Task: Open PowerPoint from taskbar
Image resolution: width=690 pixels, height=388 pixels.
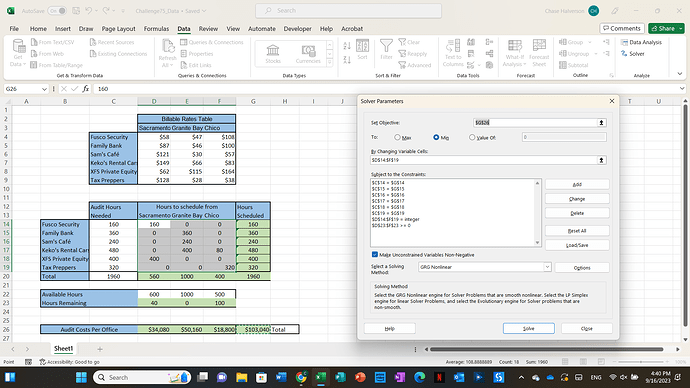Action: [360, 377]
